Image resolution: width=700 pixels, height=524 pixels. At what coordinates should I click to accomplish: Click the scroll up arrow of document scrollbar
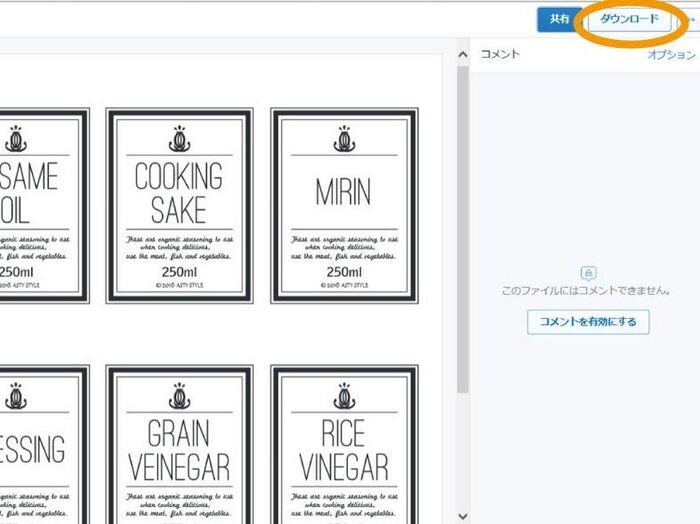click(x=461, y=56)
